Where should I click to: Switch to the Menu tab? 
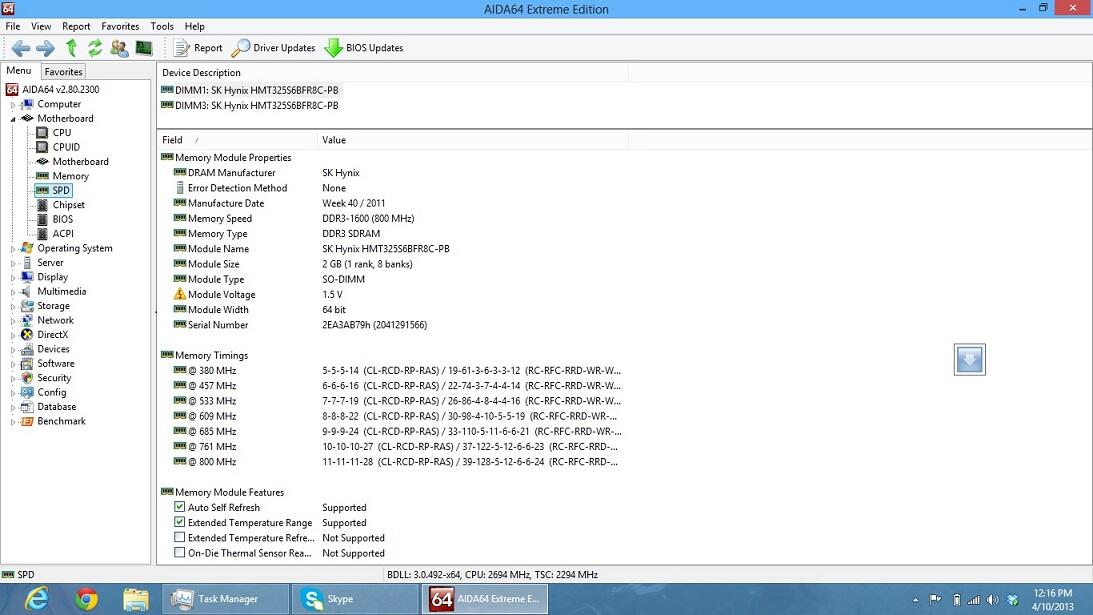click(x=19, y=71)
